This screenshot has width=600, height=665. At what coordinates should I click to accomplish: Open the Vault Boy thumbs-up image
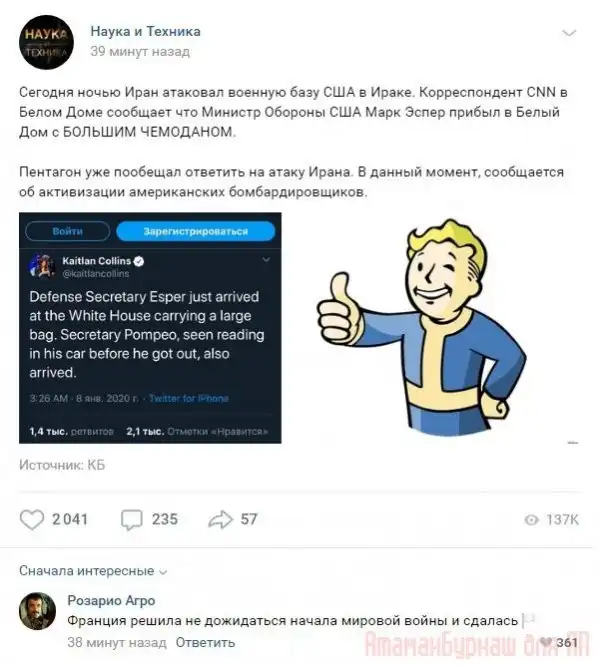[422, 327]
